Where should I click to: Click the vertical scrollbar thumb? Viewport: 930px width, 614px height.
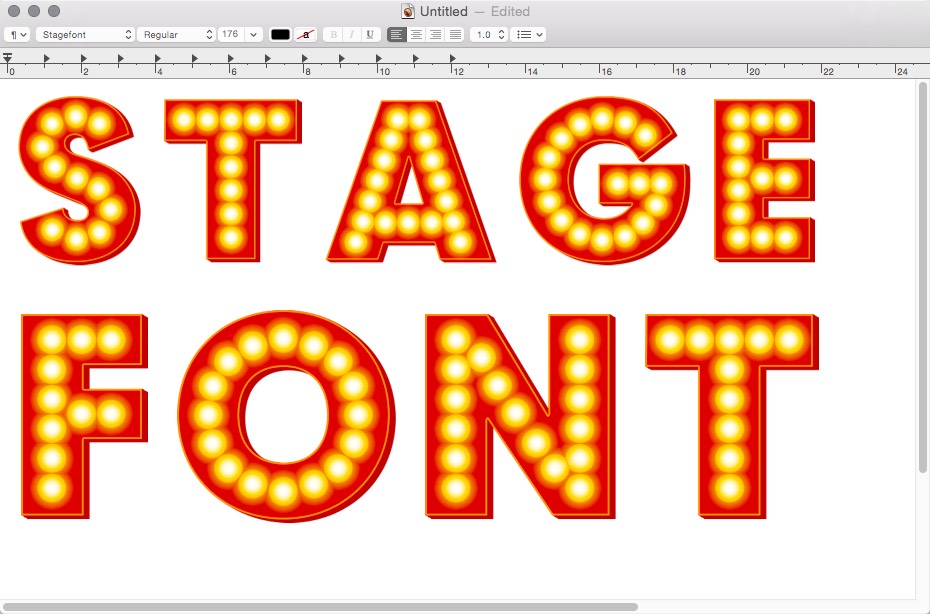(922, 278)
